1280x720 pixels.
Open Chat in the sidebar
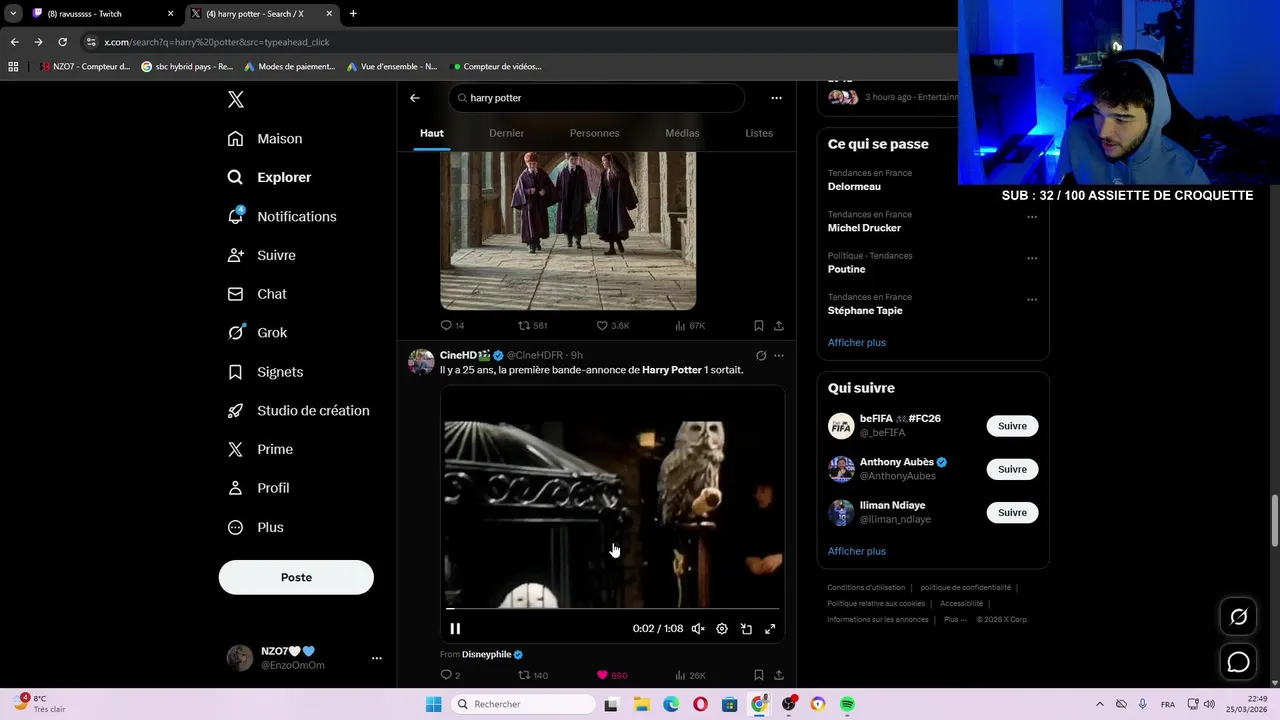click(x=257, y=294)
